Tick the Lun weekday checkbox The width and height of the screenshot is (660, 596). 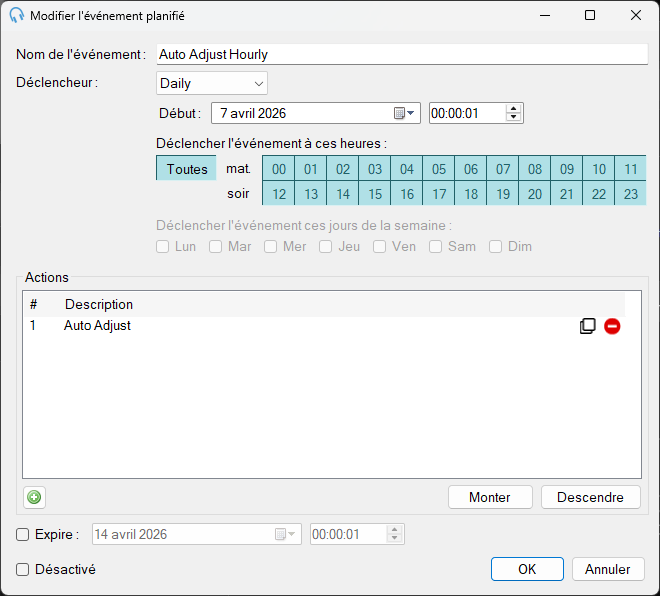(162, 246)
